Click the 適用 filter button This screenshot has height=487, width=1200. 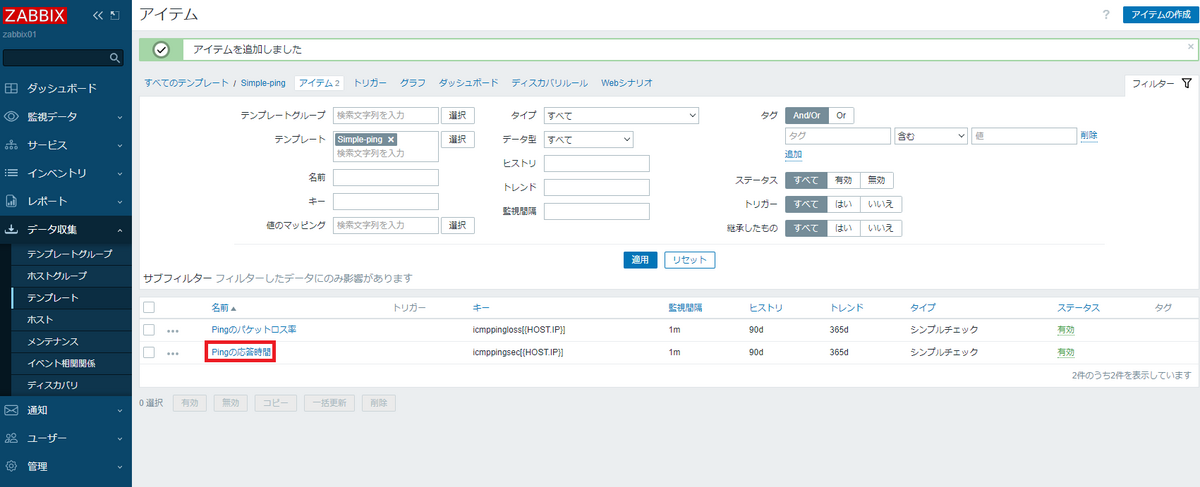640,260
